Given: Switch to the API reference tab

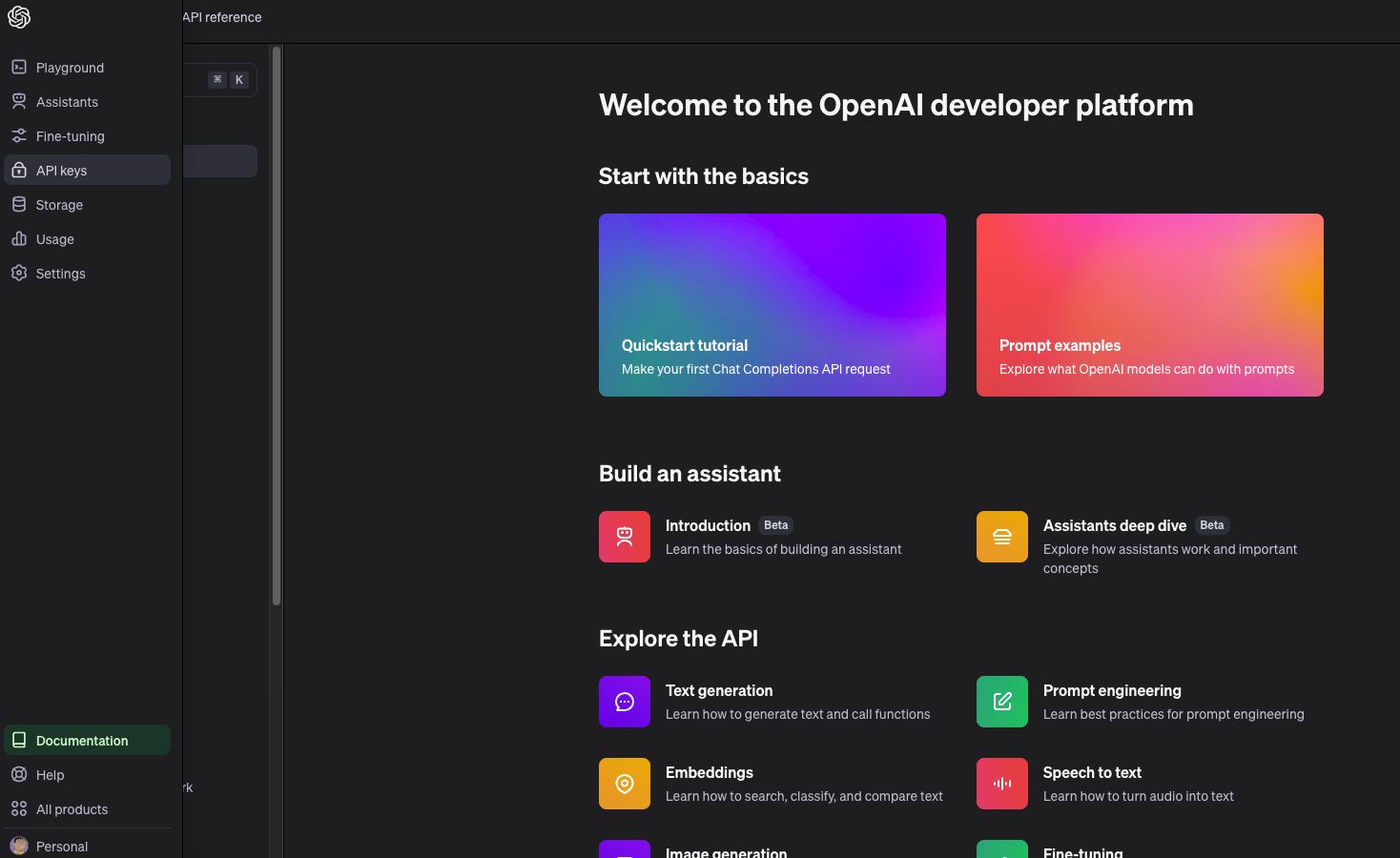Looking at the screenshot, I should [x=222, y=17].
